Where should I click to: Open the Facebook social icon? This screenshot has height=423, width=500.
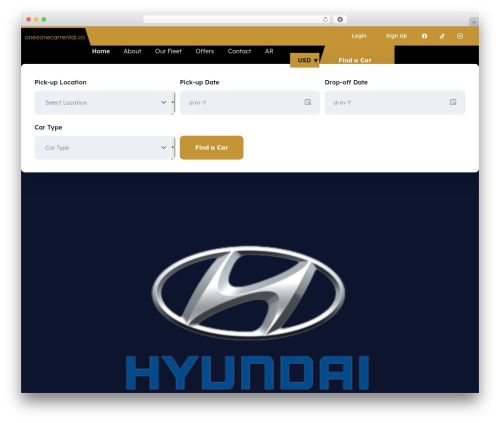point(424,36)
